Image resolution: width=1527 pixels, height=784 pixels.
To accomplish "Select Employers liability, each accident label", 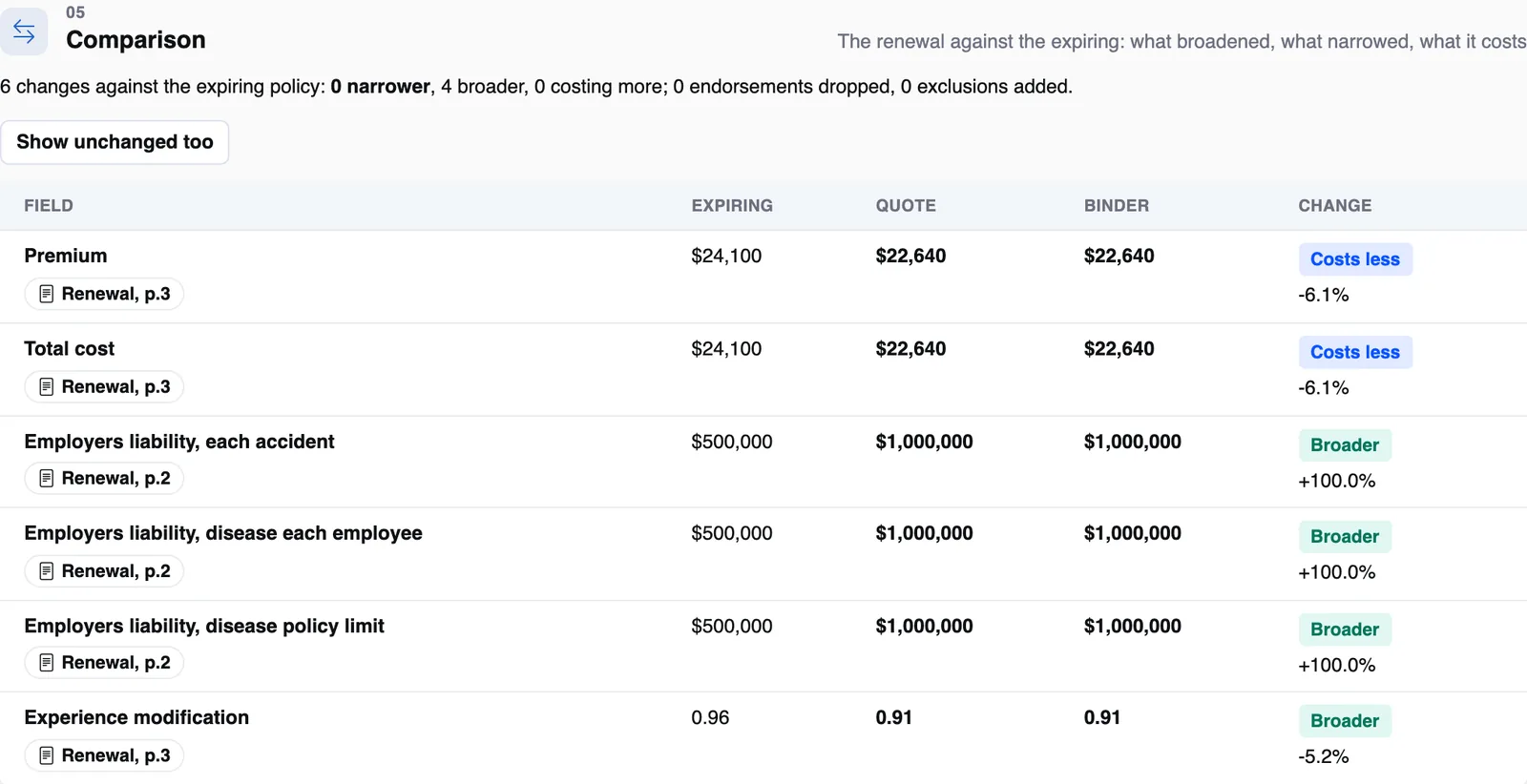I will pos(179,442).
